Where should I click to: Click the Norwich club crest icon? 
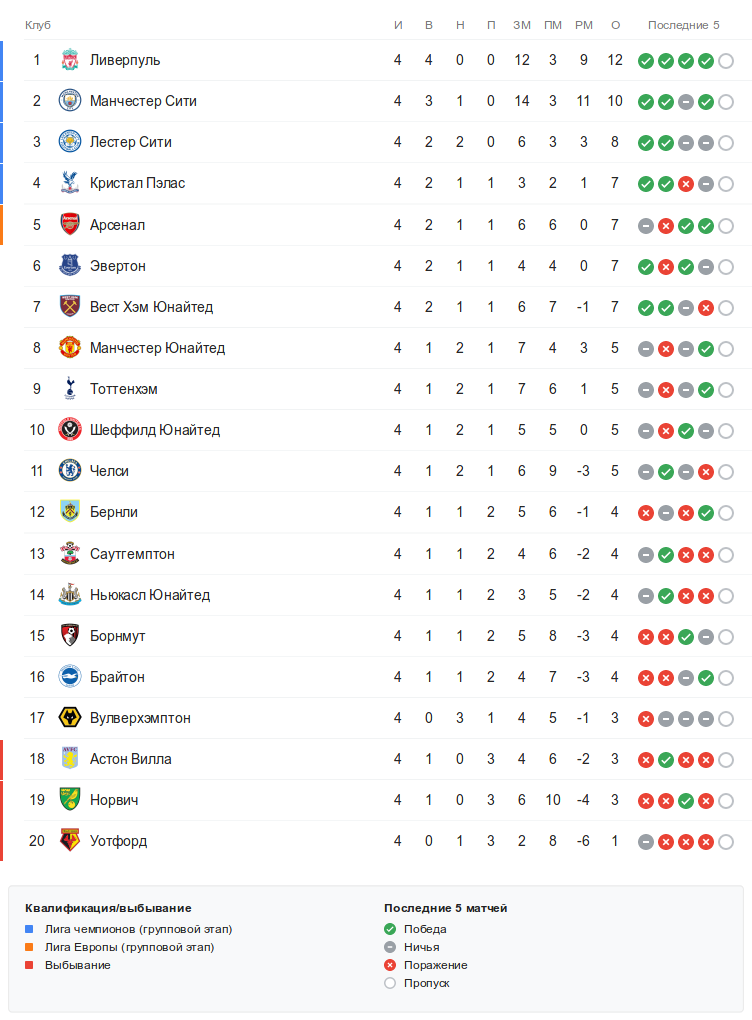(x=70, y=800)
